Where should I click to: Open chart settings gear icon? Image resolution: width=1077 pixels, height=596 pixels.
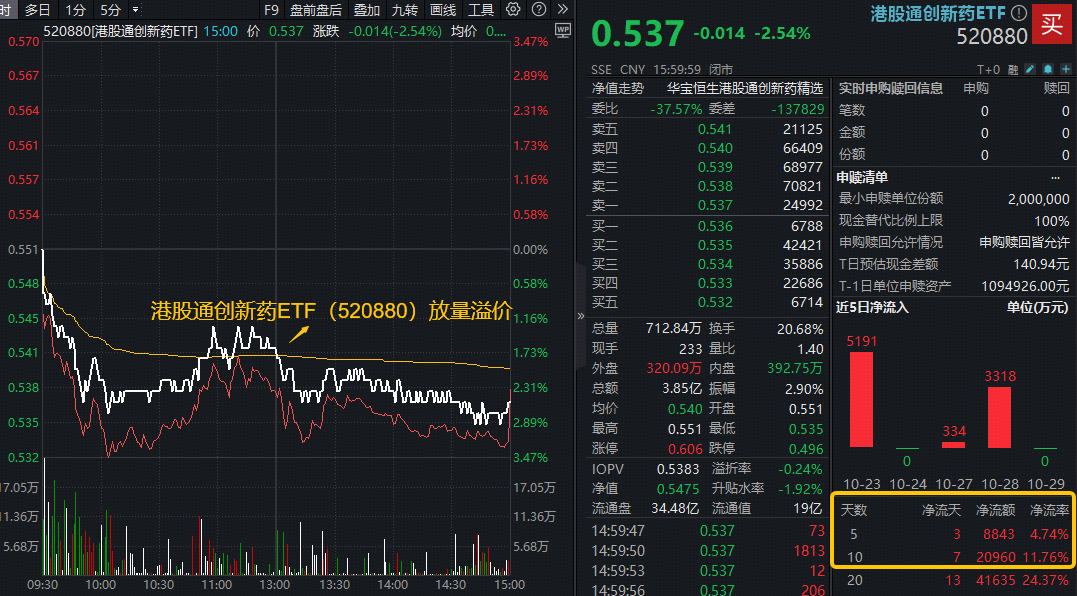click(512, 10)
